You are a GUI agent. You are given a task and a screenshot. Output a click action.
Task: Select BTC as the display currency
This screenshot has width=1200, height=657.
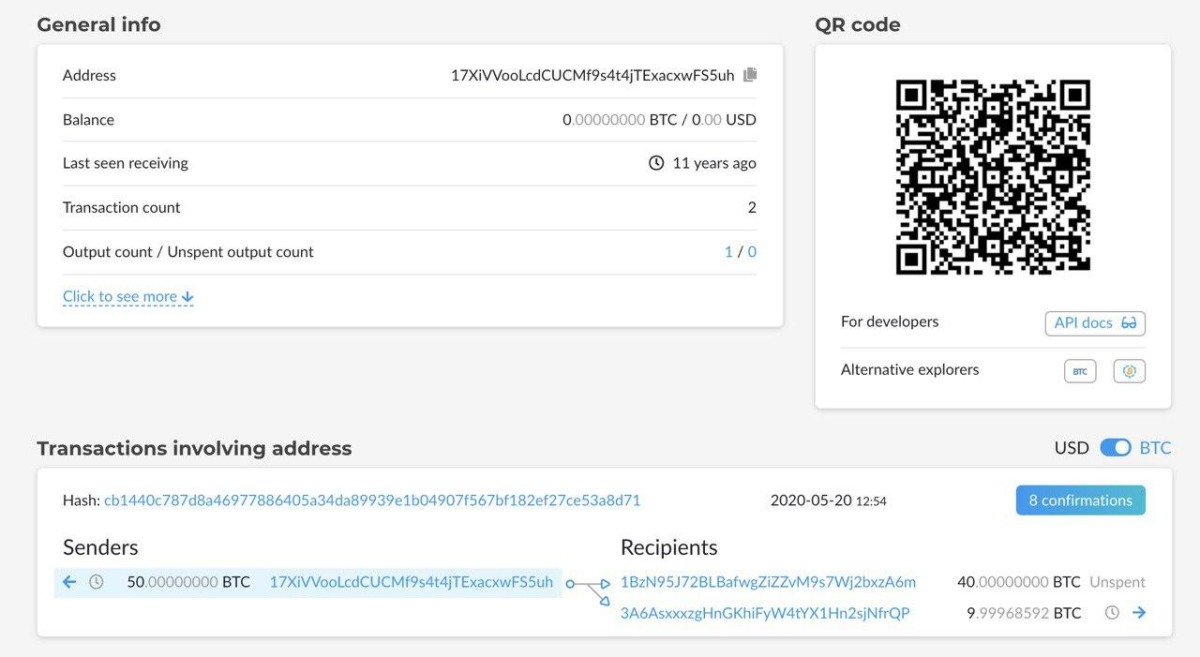point(1155,448)
